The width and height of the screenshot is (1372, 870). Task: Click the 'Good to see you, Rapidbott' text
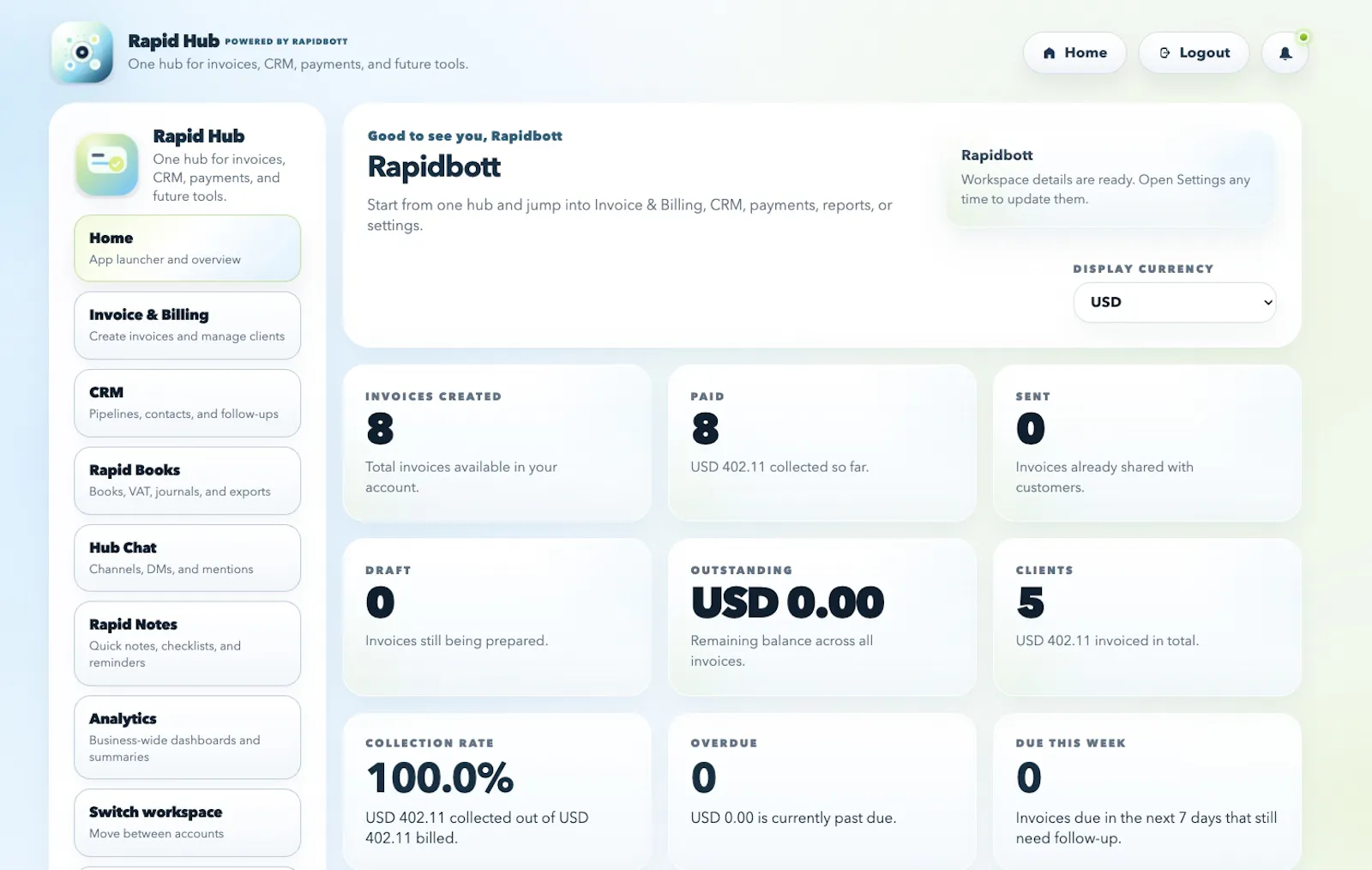point(465,136)
